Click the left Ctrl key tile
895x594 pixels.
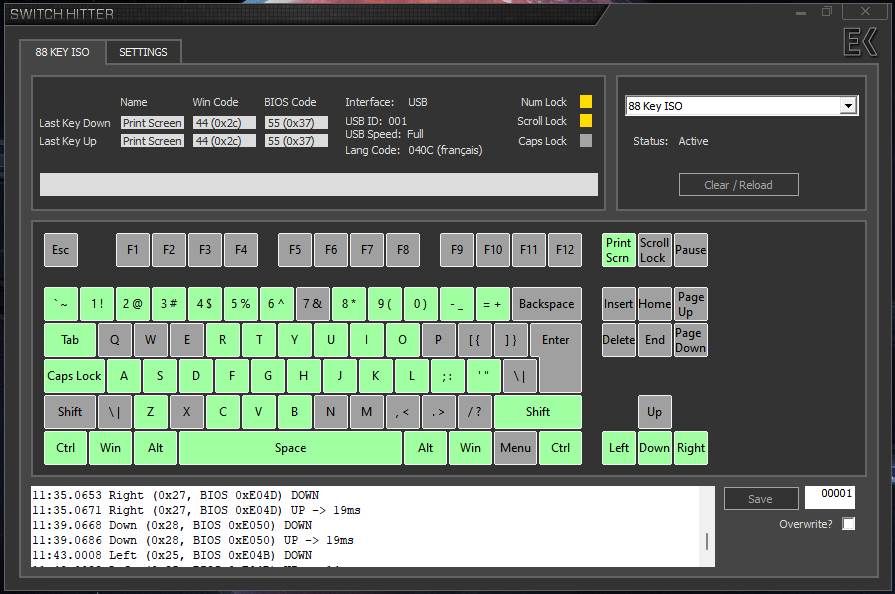(x=66, y=448)
